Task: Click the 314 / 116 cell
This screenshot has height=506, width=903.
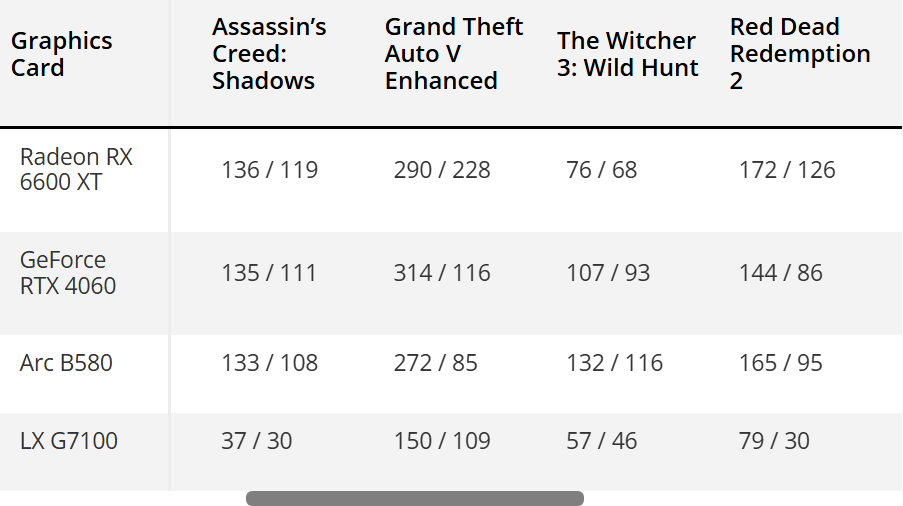Action: (x=442, y=273)
